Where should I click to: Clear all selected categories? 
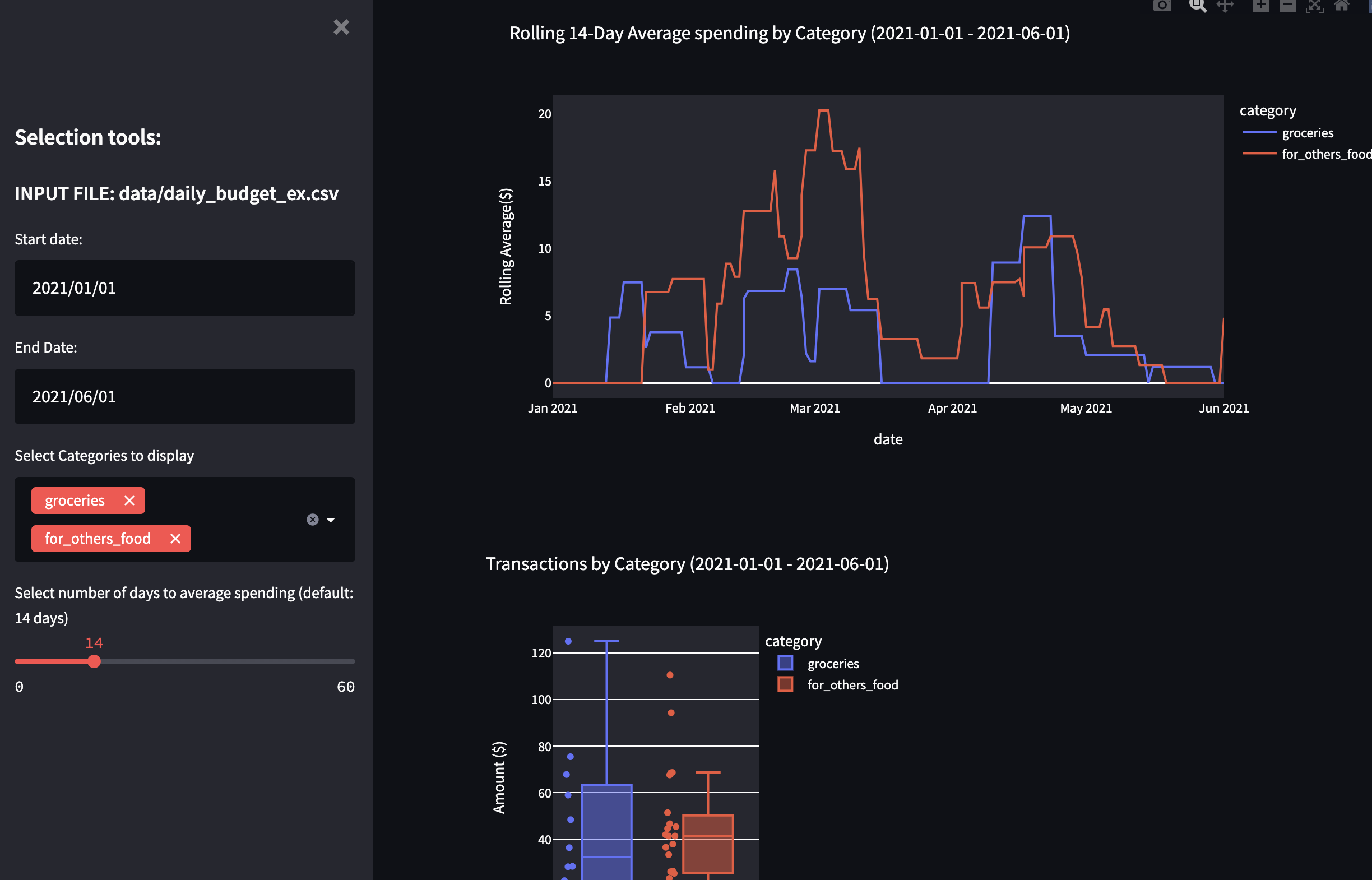[312, 520]
